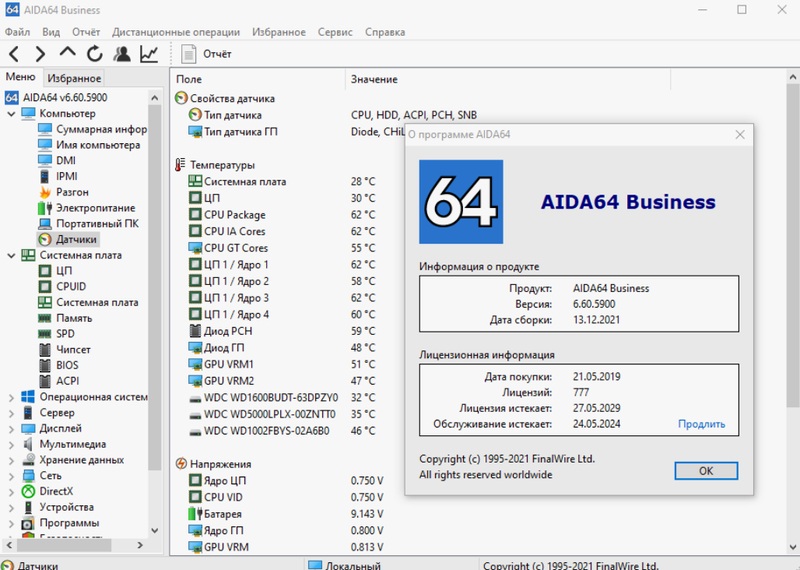The image size is (800, 570).
Task: Collapse the Системная плата tree node
Action: click(x=11, y=255)
